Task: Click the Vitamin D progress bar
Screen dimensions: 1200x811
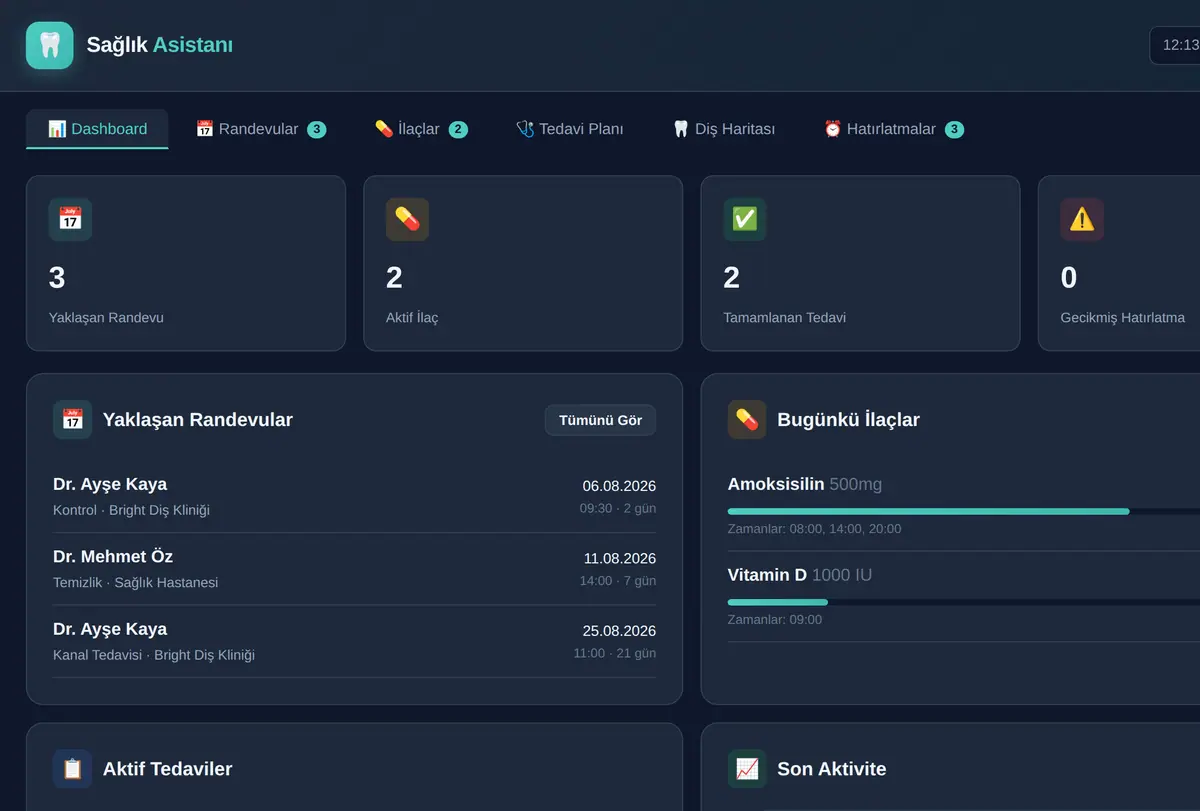Action: pyautogui.click(x=964, y=602)
